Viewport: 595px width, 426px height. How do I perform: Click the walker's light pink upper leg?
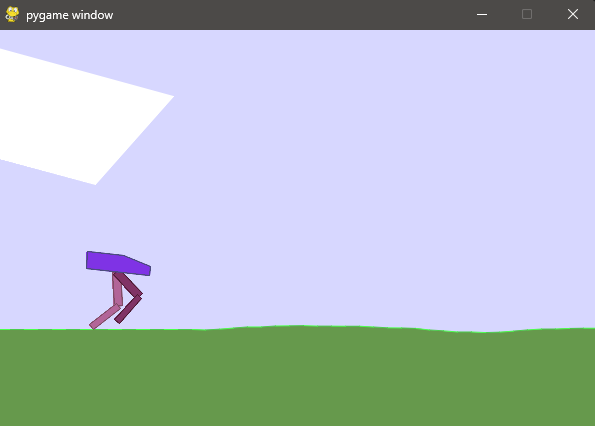117,289
